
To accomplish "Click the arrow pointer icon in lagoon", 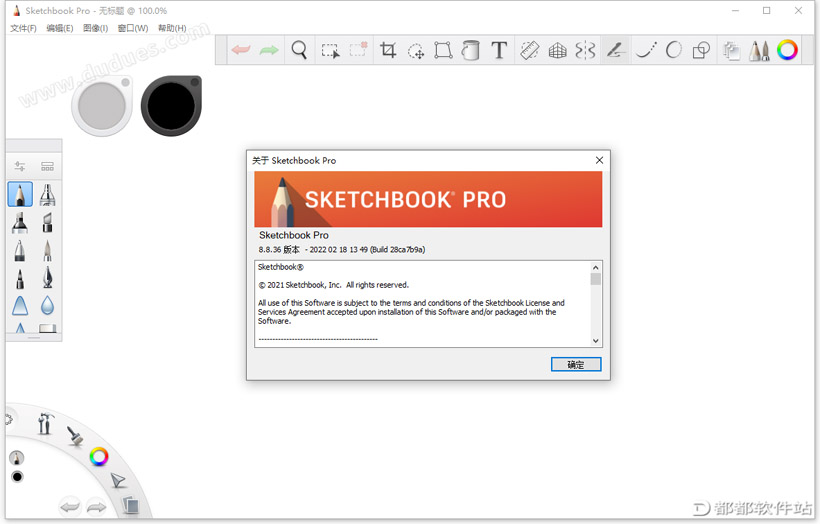I will [118, 480].
